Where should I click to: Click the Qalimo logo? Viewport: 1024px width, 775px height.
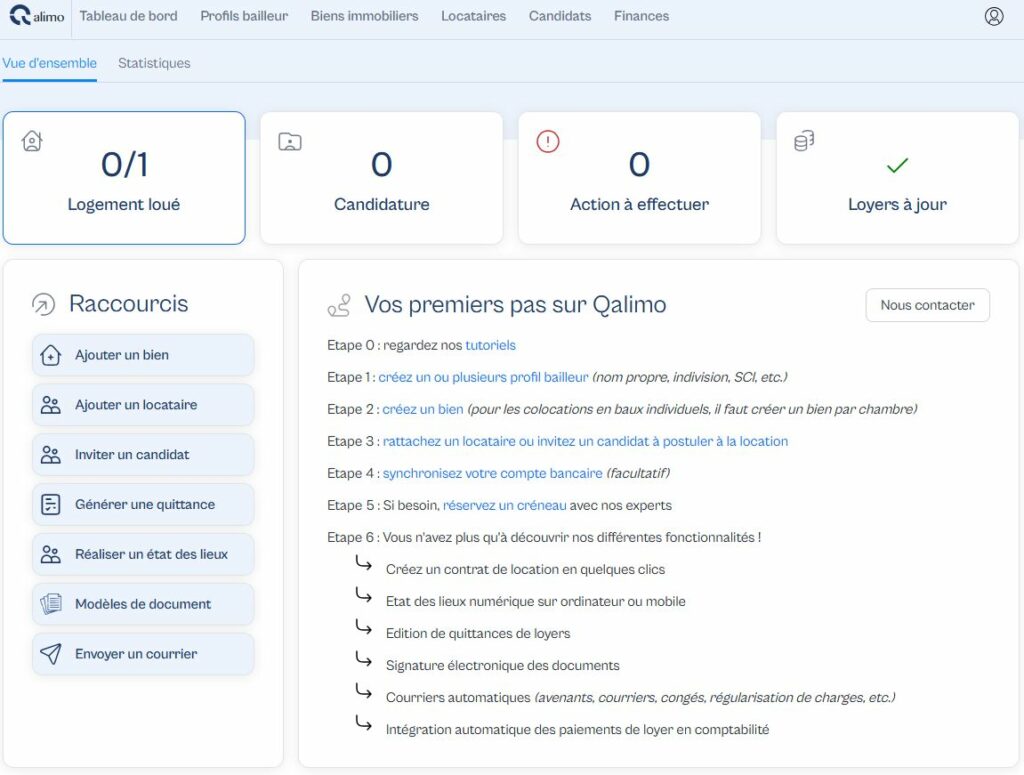[37, 16]
